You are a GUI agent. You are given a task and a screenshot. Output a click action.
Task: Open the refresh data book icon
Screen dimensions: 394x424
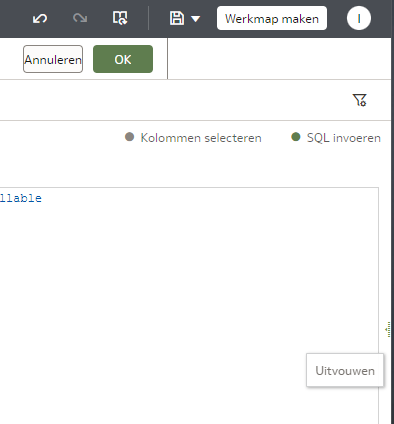click(x=120, y=18)
